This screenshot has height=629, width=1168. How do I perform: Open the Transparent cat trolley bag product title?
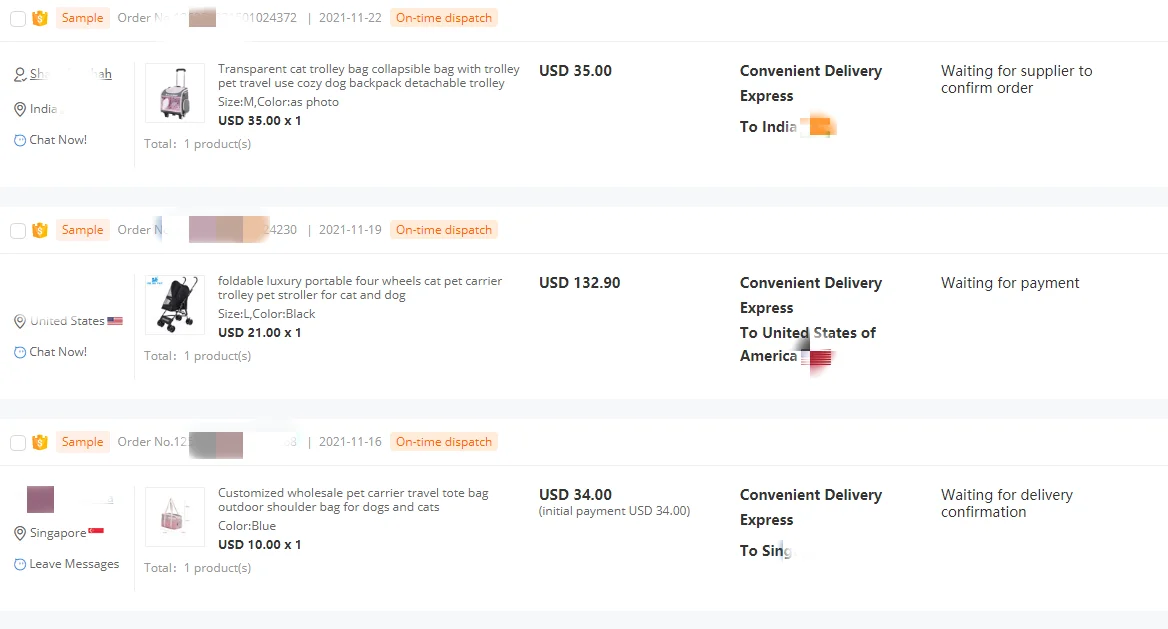pos(369,76)
